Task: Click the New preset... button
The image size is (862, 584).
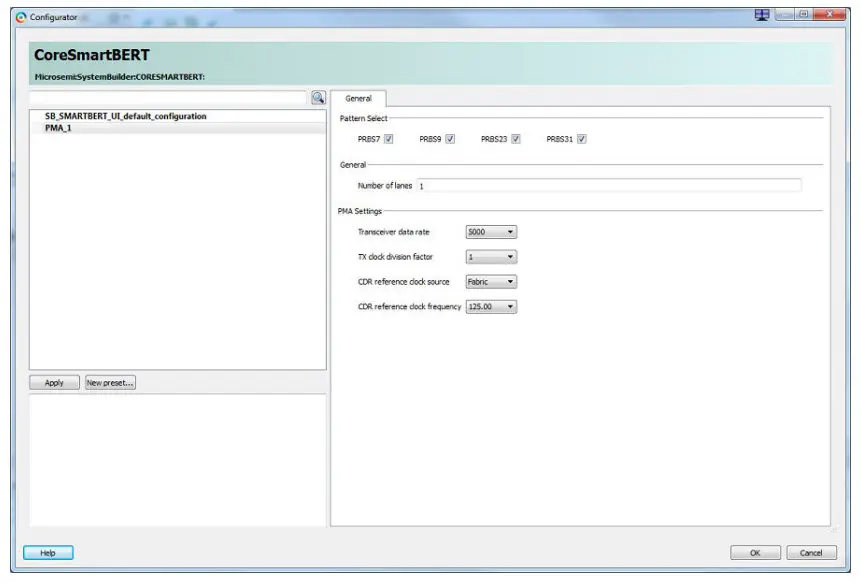Action: click(x=110, y=383)
